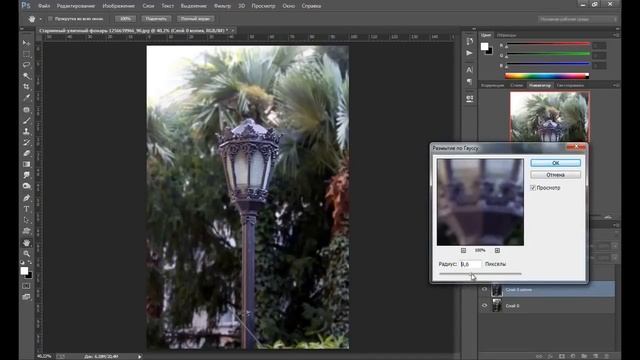Click the Navigator preview thumbnail
The height and width of the screenshot is (360, 640).
pyautogui.click(x=549, y=116)
